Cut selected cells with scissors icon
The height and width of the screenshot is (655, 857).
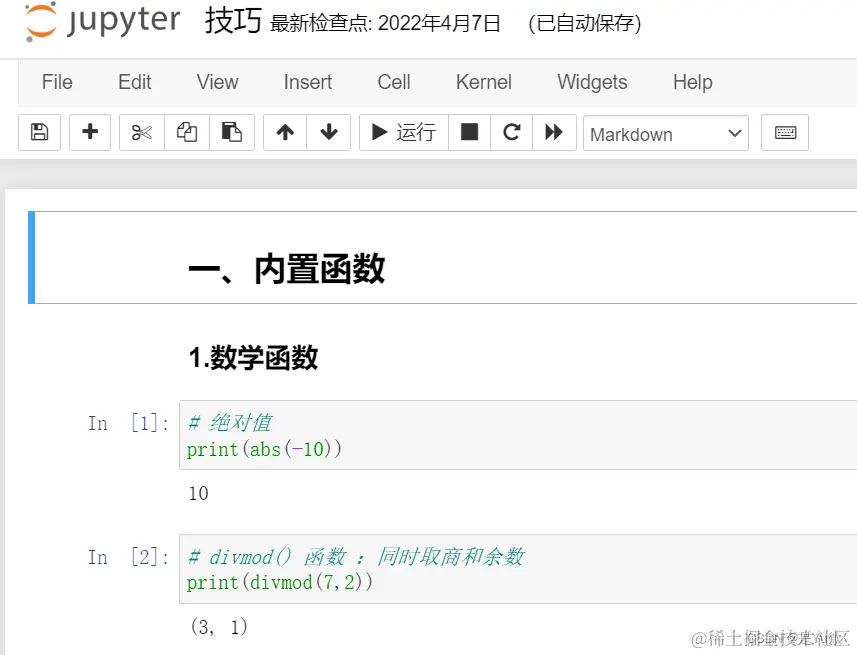[142, 132]
